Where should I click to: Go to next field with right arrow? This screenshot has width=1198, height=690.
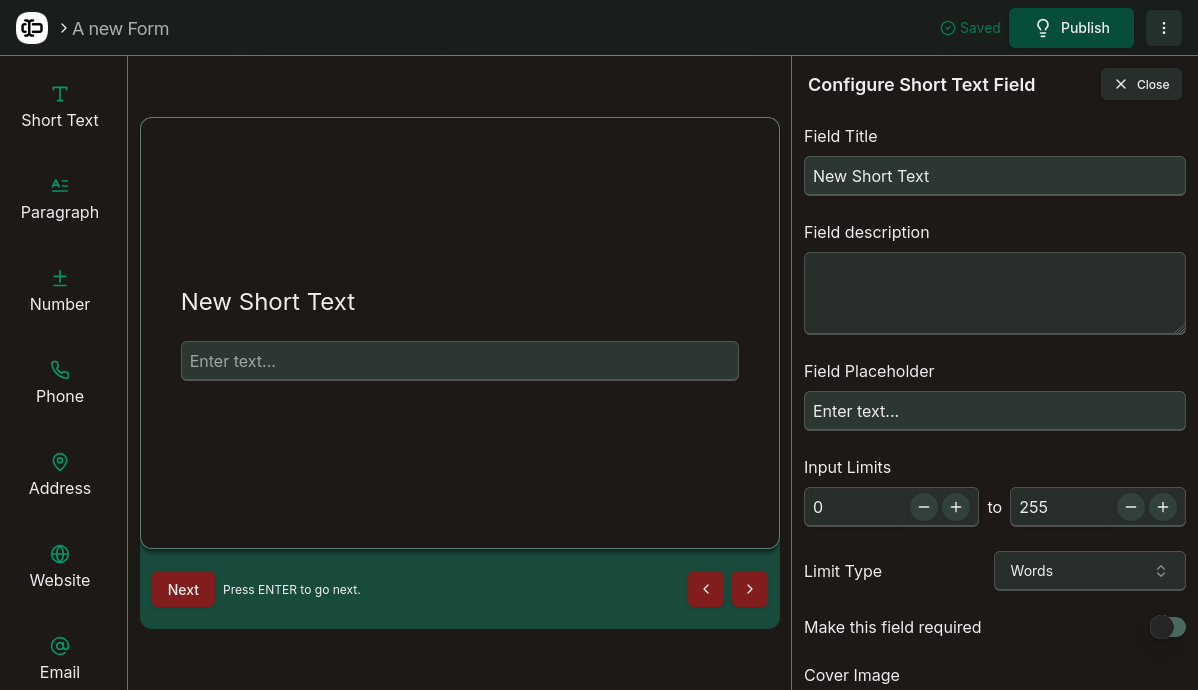(x=750, y=589)
